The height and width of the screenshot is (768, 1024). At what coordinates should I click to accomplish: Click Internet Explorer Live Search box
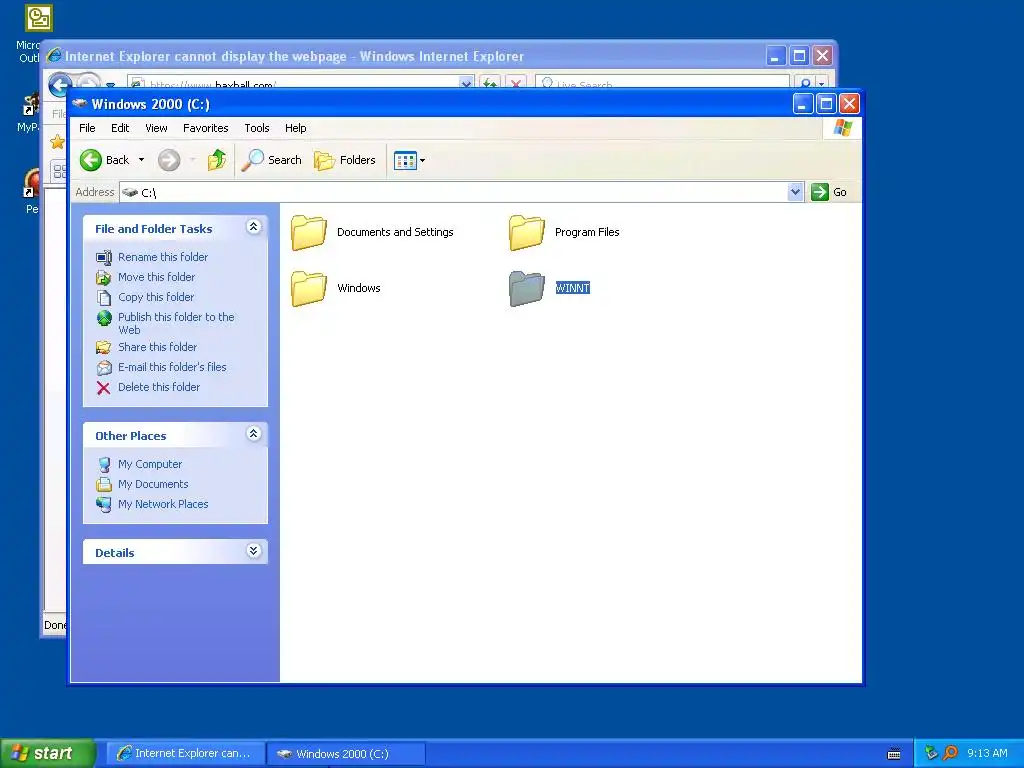(662, 84)
